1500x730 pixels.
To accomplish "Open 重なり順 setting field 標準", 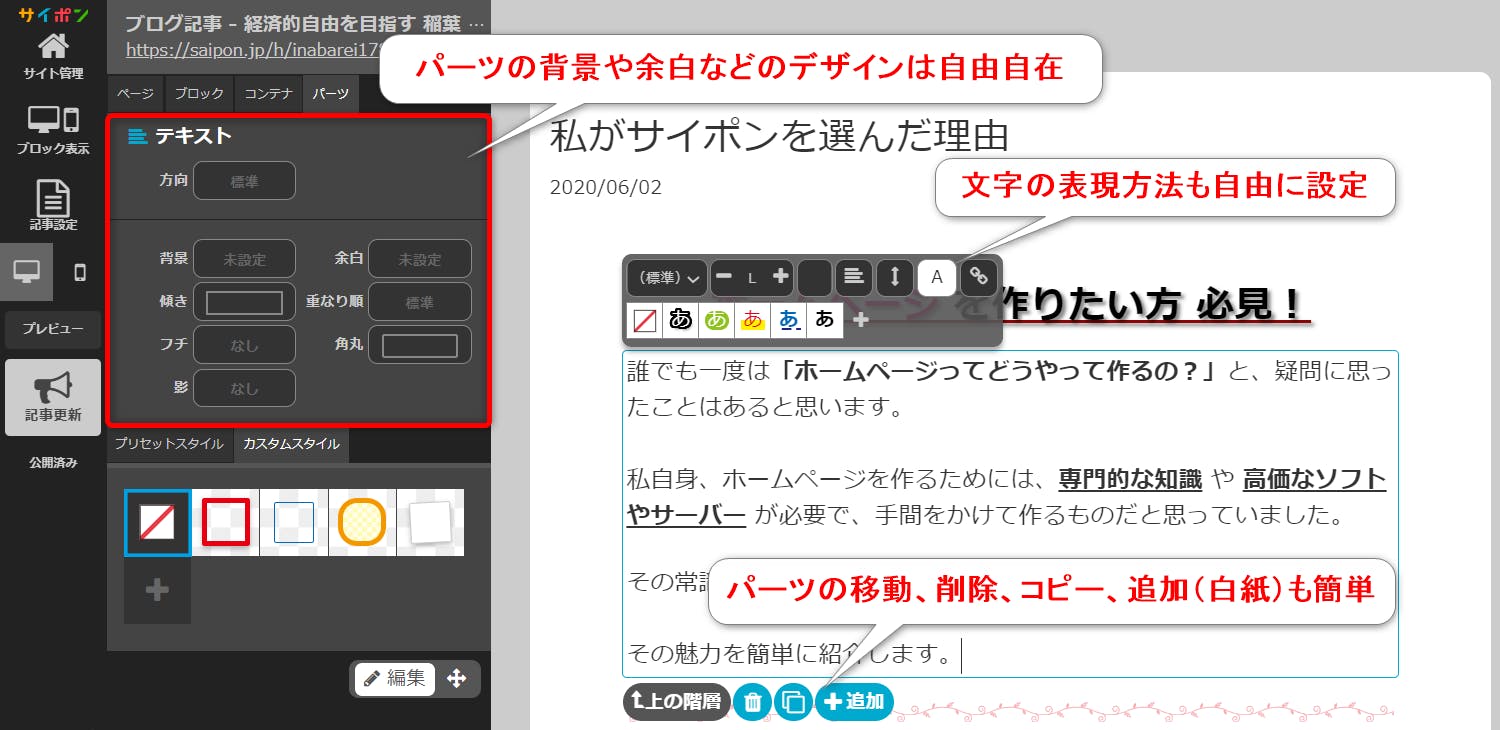I will [x=419, y=302].
